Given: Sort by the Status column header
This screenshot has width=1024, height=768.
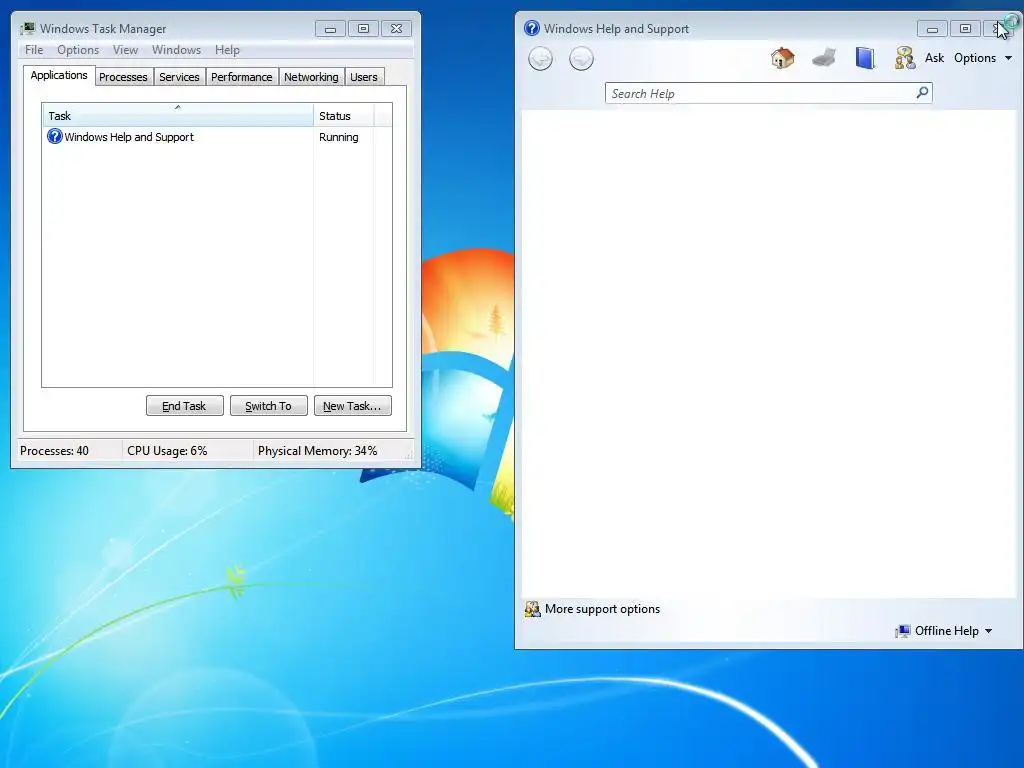Looking at the screenshot, I should tap(343, 116).
